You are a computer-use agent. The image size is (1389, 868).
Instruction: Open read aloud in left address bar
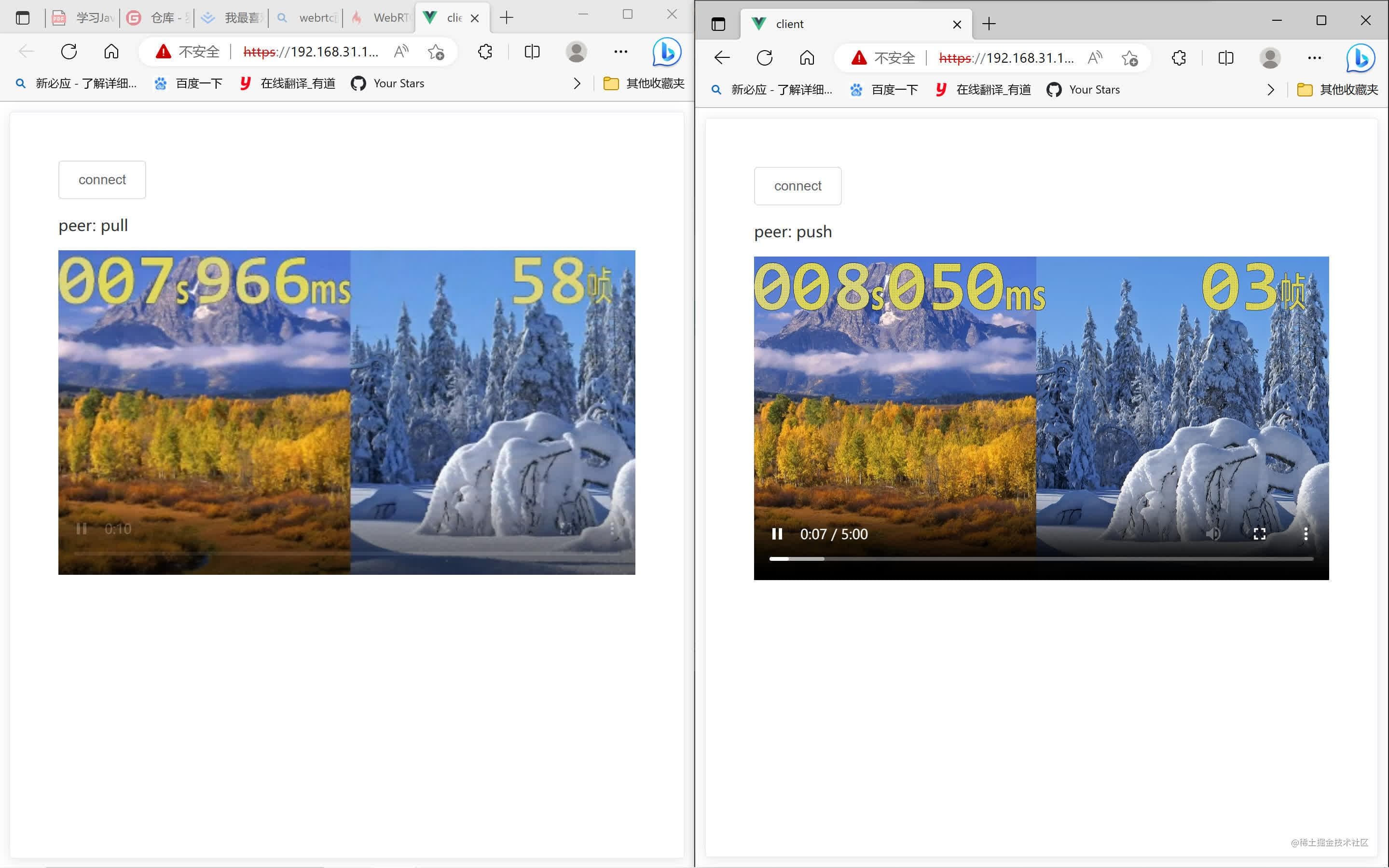click(401, 52)
